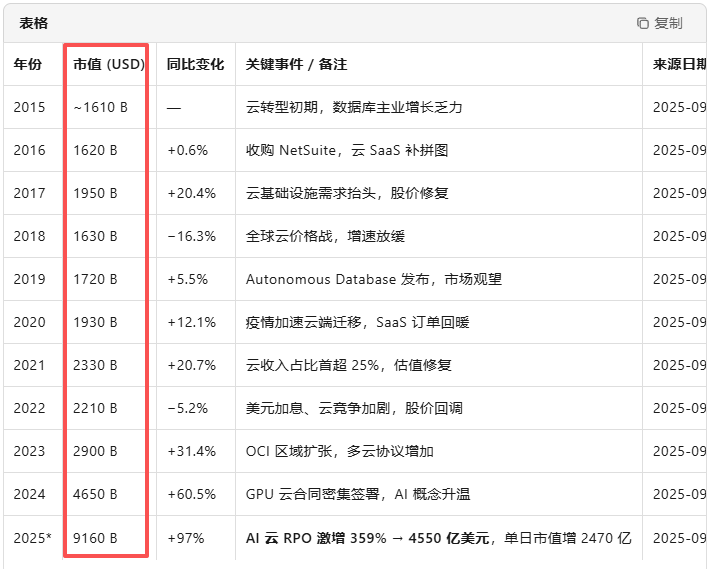Image resolution: width=713 pixels, height=569 pixels.
Task: Select the dash in 2015 同比变化 cell
Action: tap(174, 108)
